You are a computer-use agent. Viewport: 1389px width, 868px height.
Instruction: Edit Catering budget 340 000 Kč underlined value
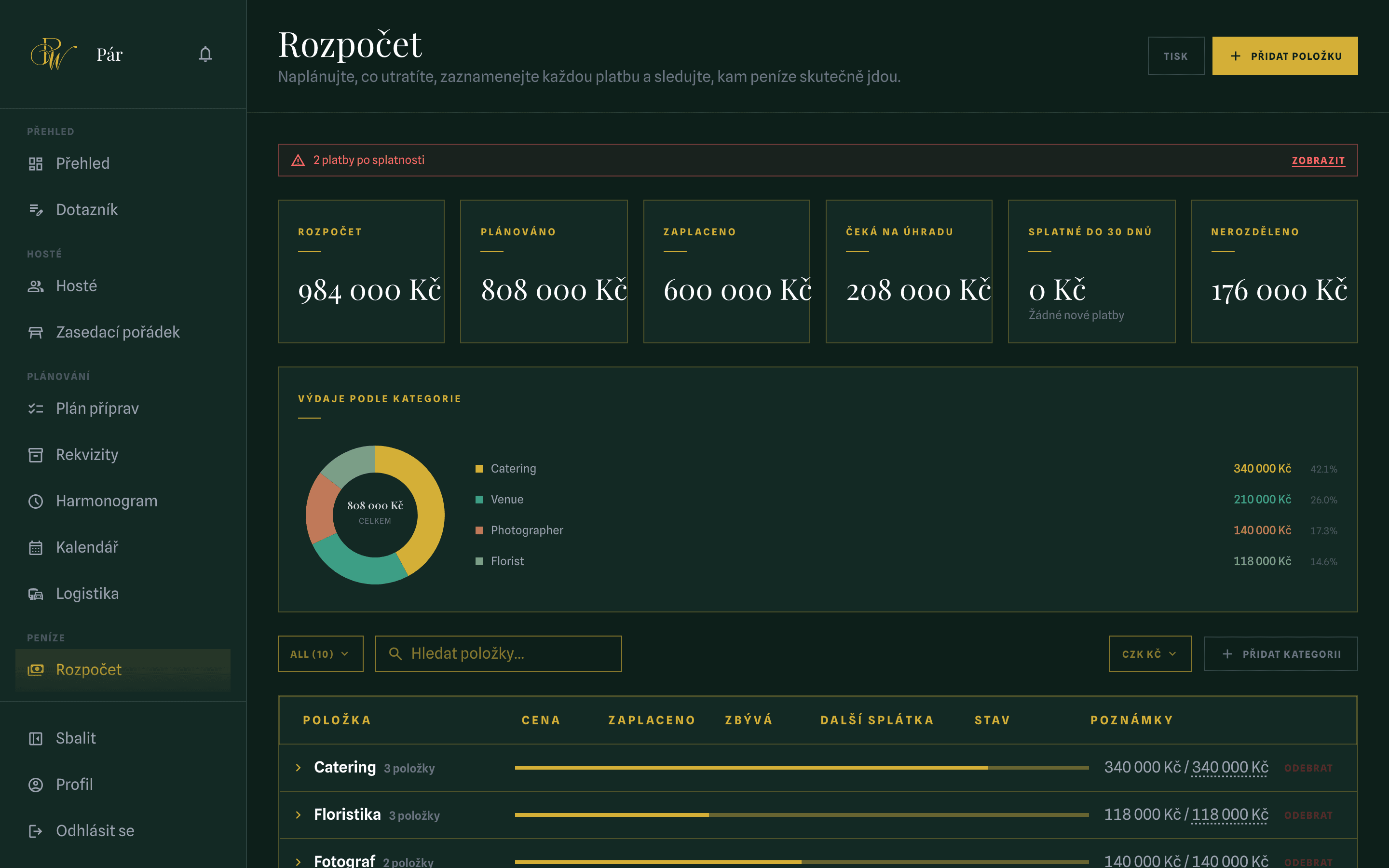tap(1229, 768)
